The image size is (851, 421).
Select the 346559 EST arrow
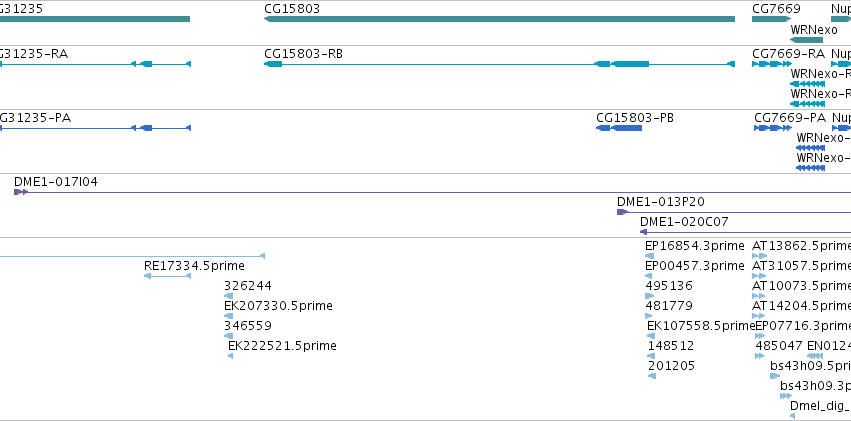228,336
